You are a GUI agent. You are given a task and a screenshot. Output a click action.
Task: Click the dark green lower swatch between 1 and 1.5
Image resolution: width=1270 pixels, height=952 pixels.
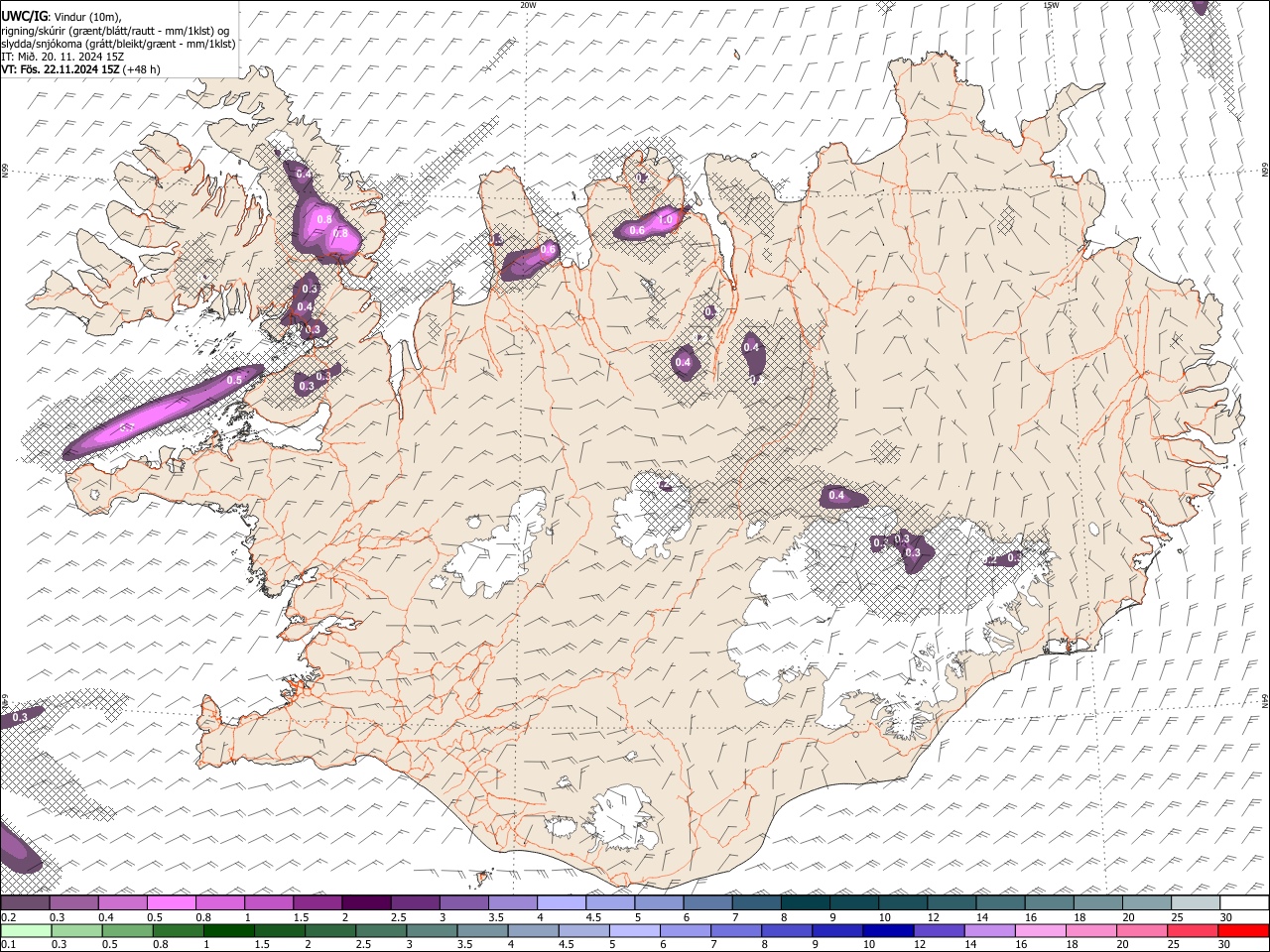[x=229, y=931]
